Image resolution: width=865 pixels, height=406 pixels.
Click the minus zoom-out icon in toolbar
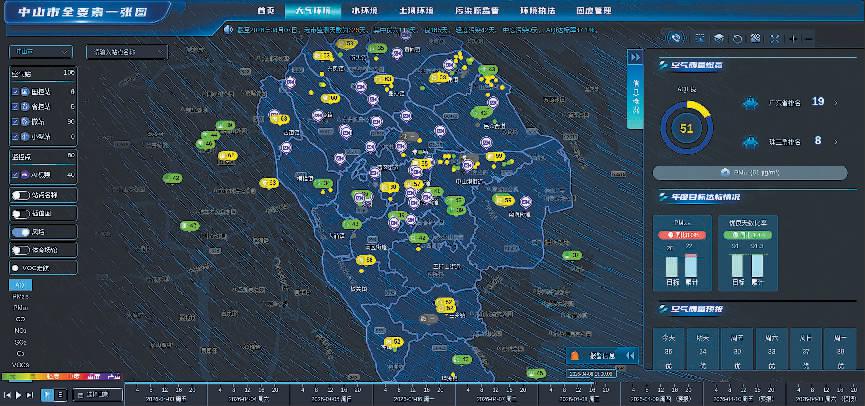tap(809, 38)
